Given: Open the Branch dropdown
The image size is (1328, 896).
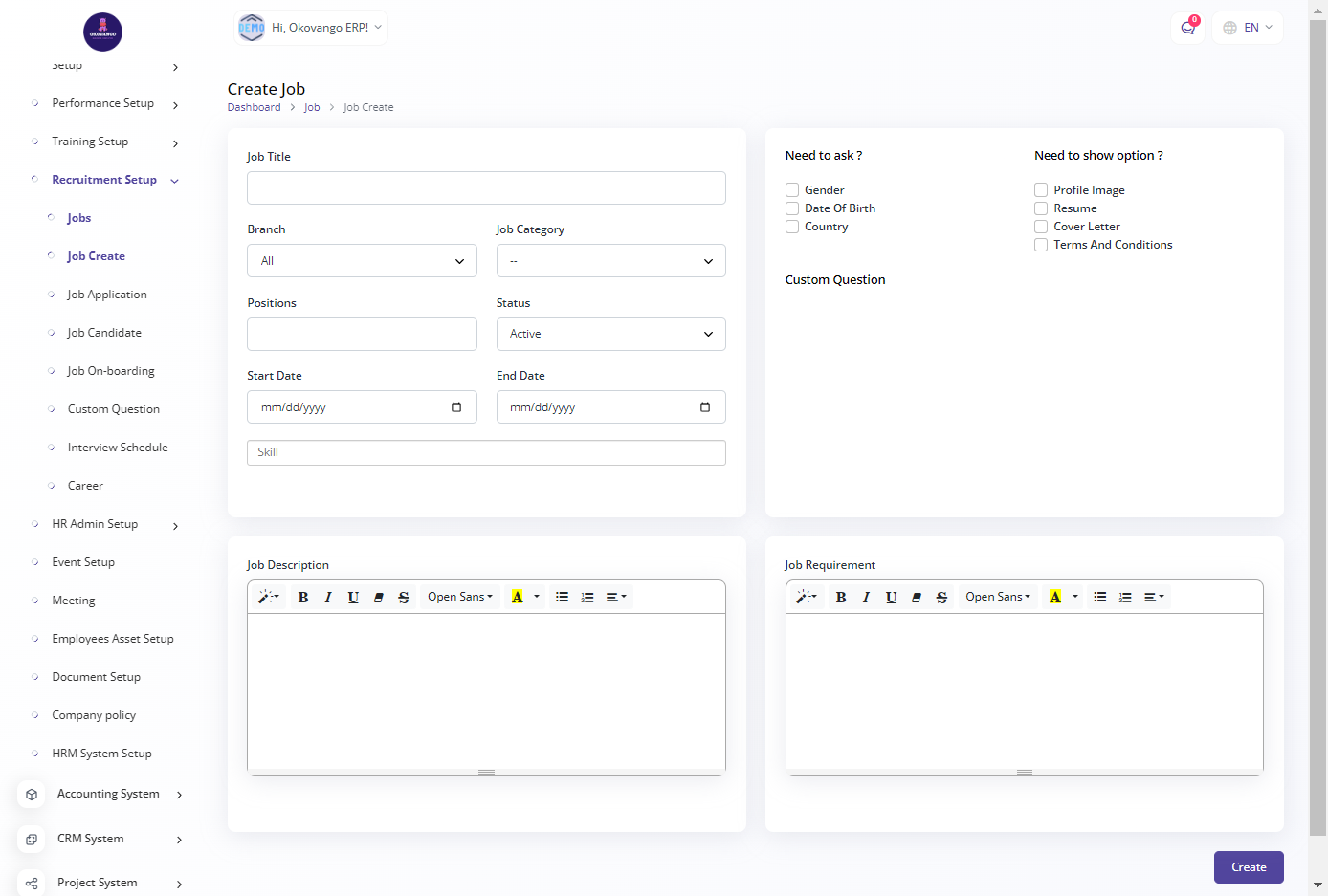Looking at the screenshot, I should tap(362, 261).
